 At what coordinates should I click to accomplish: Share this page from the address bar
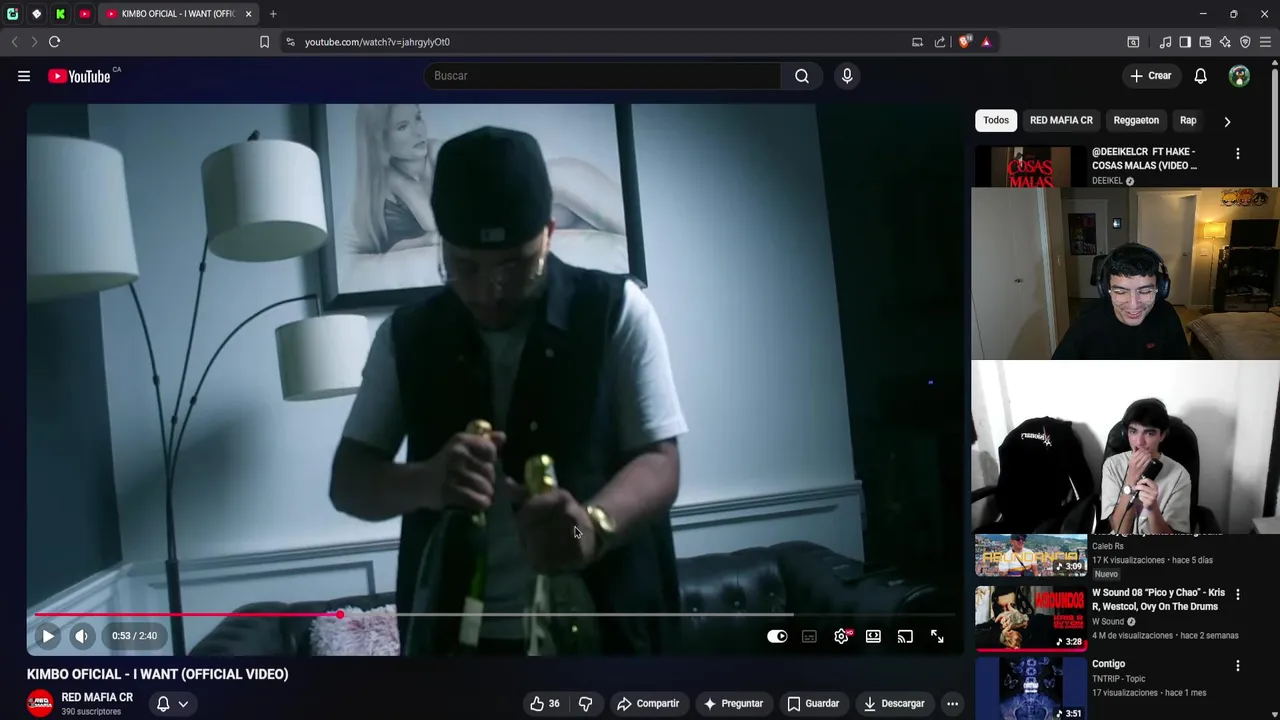[x=940, y=42]
